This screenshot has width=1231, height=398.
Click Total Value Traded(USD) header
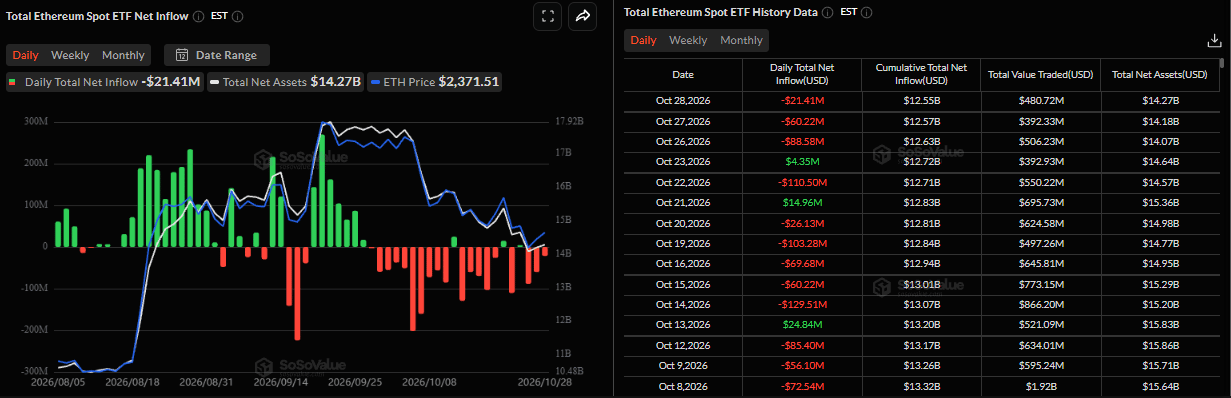[1040, 74]
